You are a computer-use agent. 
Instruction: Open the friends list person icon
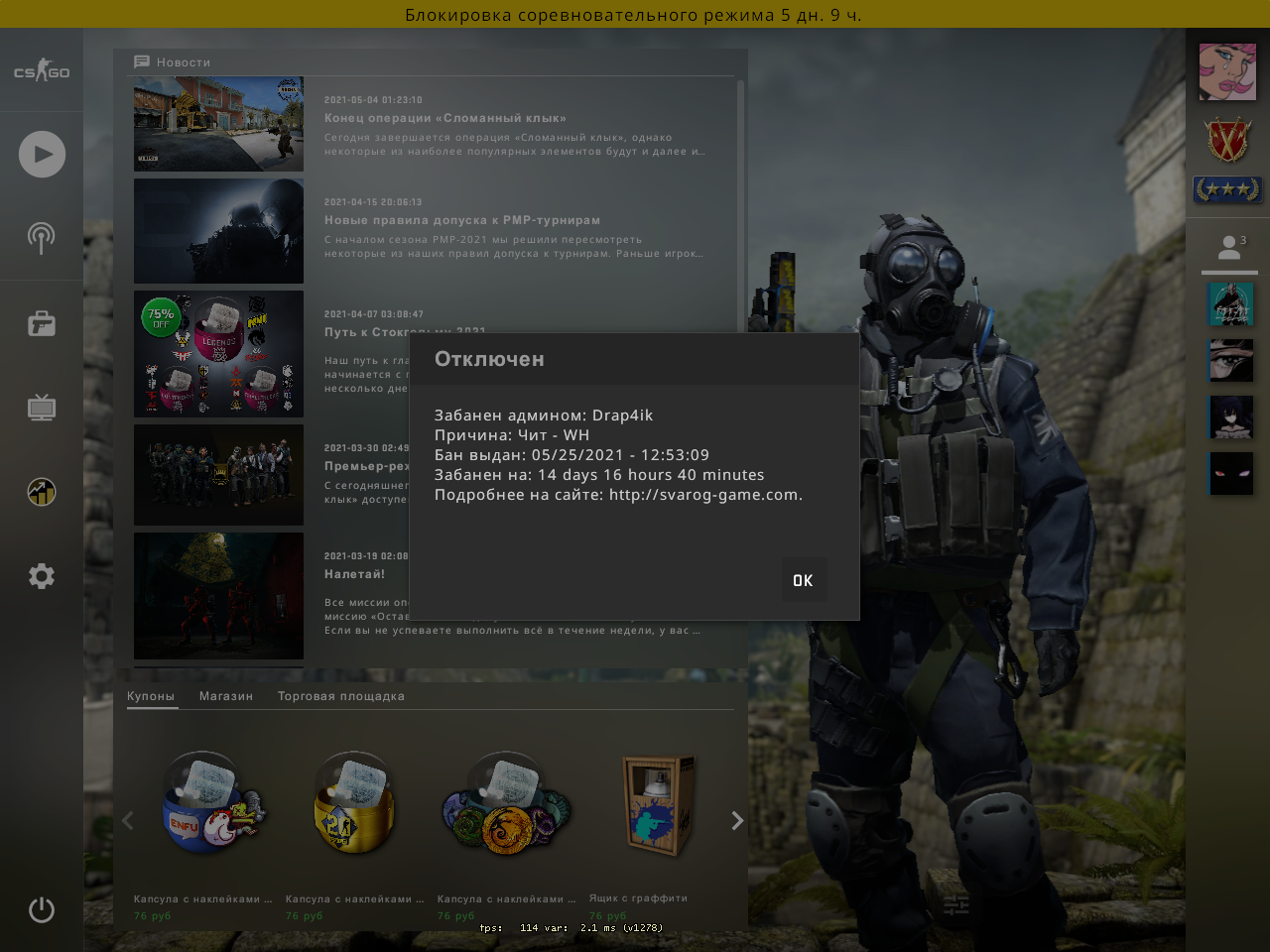tap(1229, 248)
